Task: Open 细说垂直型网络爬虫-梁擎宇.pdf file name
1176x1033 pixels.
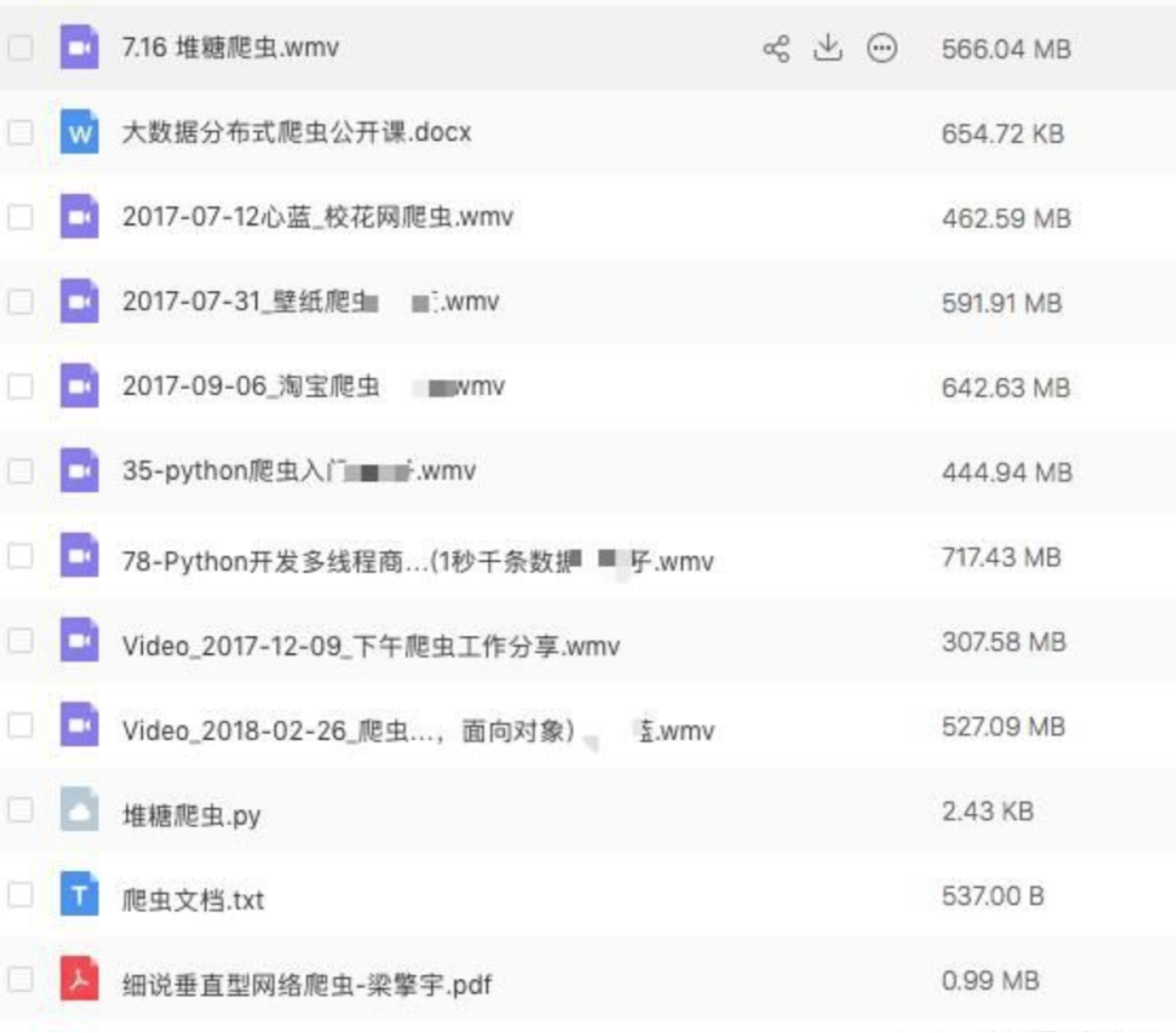Action: [307, 985]
